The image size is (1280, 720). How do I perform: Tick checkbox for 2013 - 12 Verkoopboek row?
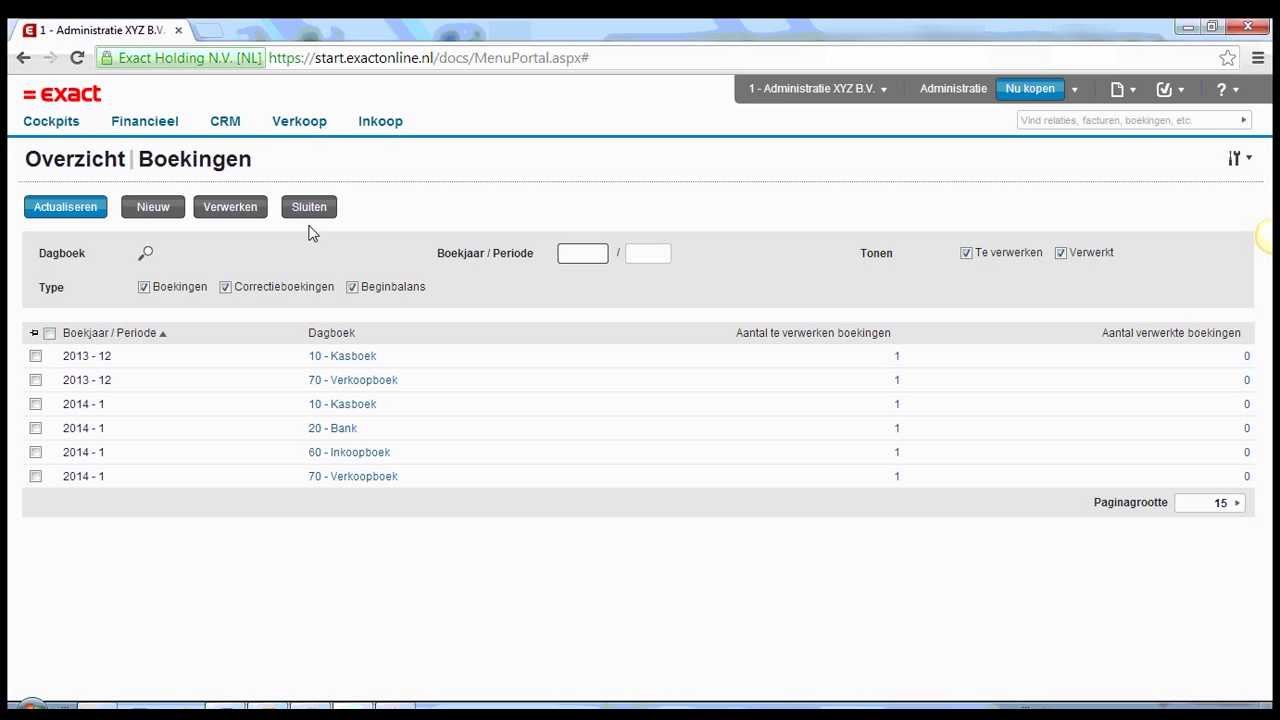coord(36,380)
